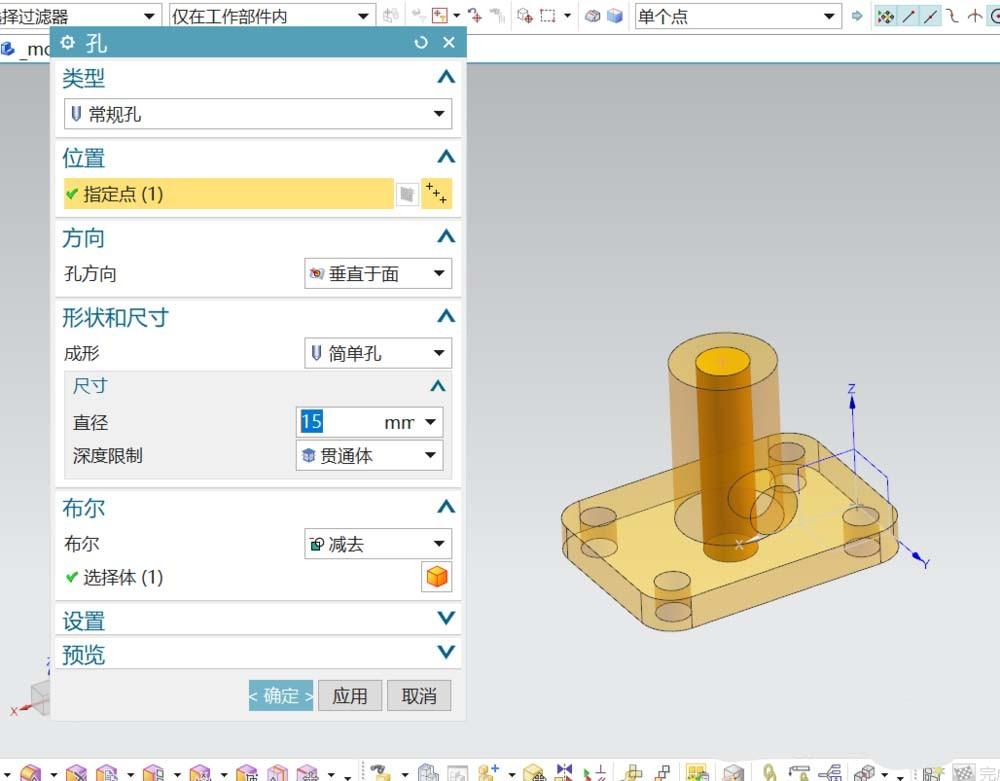The width and height of the screenshot is (1000, 781).
Task: Collapse the 形状和尺寸 section
Action: pyautogui.click(x=447, y=317)
